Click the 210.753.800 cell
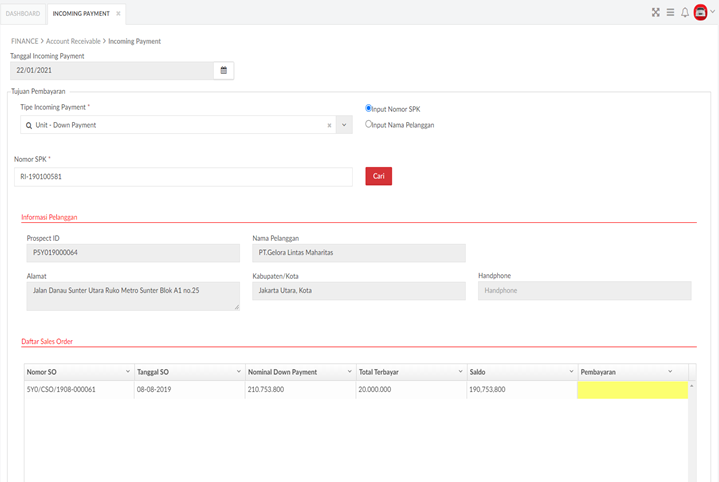The image size is (719, 482). [x=300, y=390]
